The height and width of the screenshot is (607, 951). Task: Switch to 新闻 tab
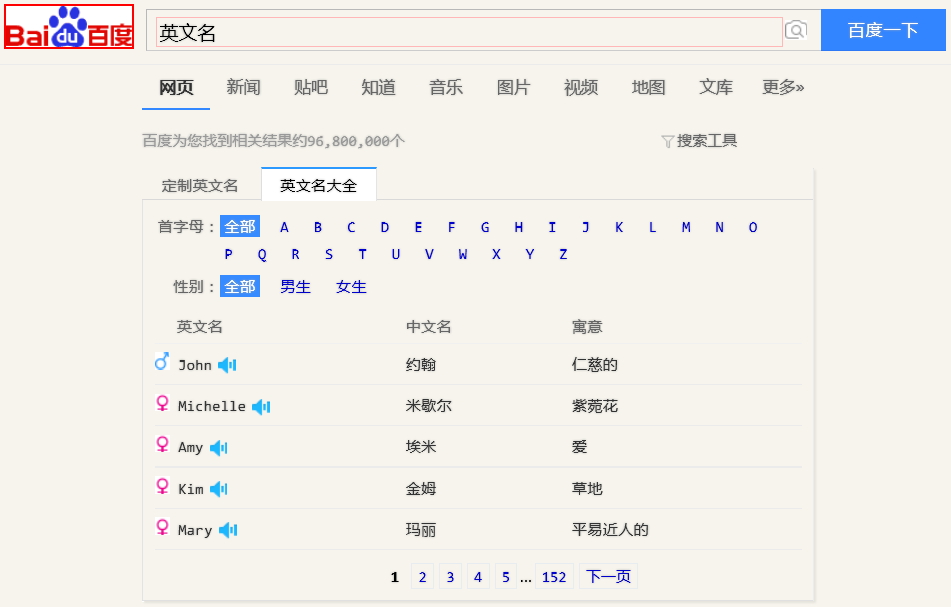click(243, 87)
